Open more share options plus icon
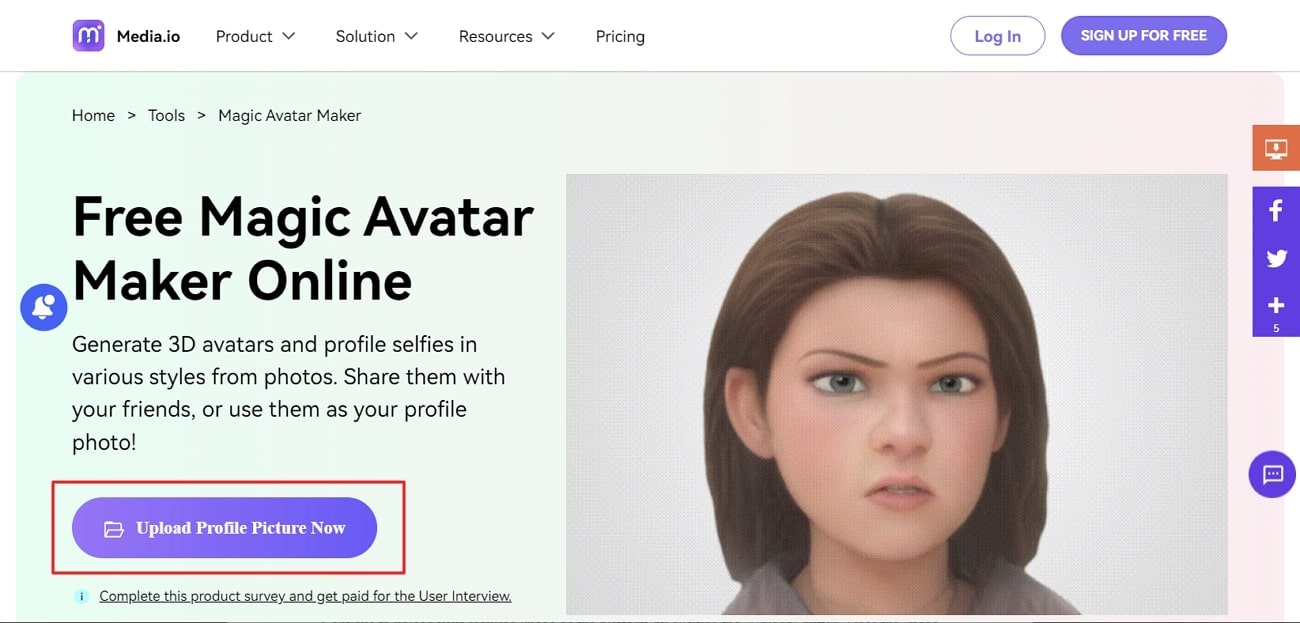Image resolution: width=1300 pixels, height=623 pixels. 1275,306
